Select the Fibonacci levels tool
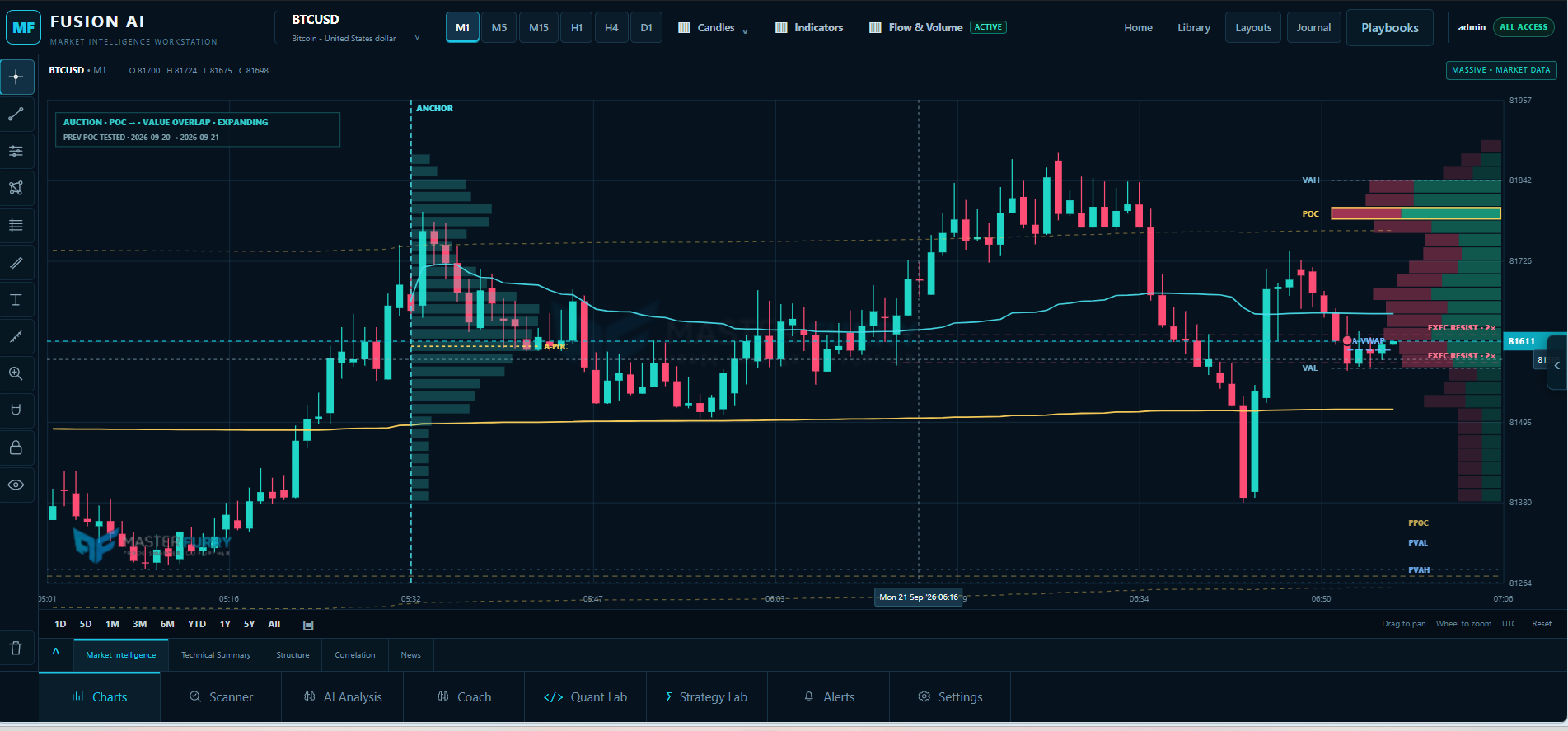The image size is (1568, 731). [16, 226]
